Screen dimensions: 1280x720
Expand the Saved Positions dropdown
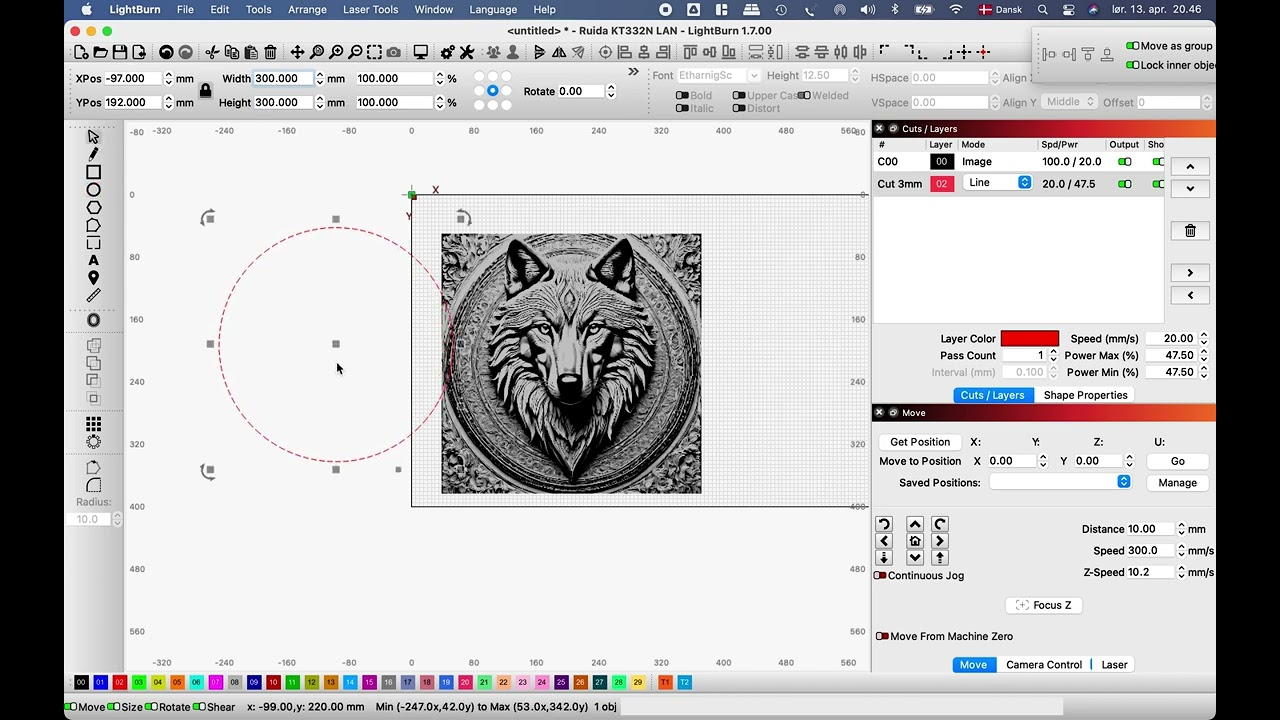1060,482
